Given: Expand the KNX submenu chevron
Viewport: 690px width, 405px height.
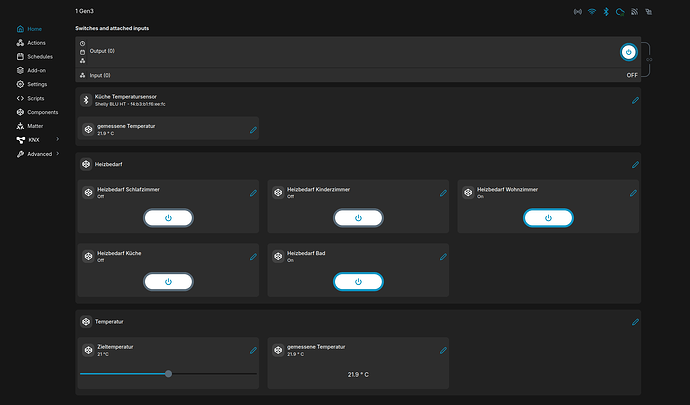Looking at the screenshot, I should (x=58, y=140).
